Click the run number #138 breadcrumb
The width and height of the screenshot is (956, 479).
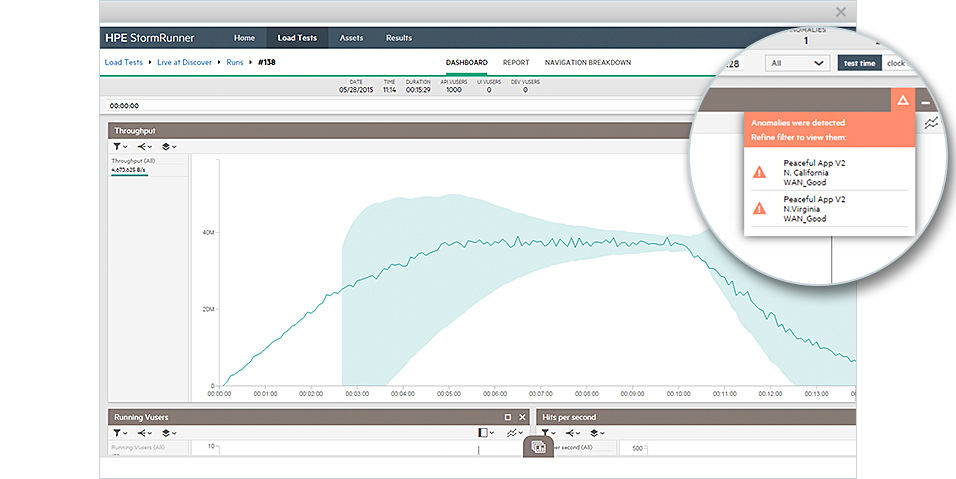pos(266,62)
